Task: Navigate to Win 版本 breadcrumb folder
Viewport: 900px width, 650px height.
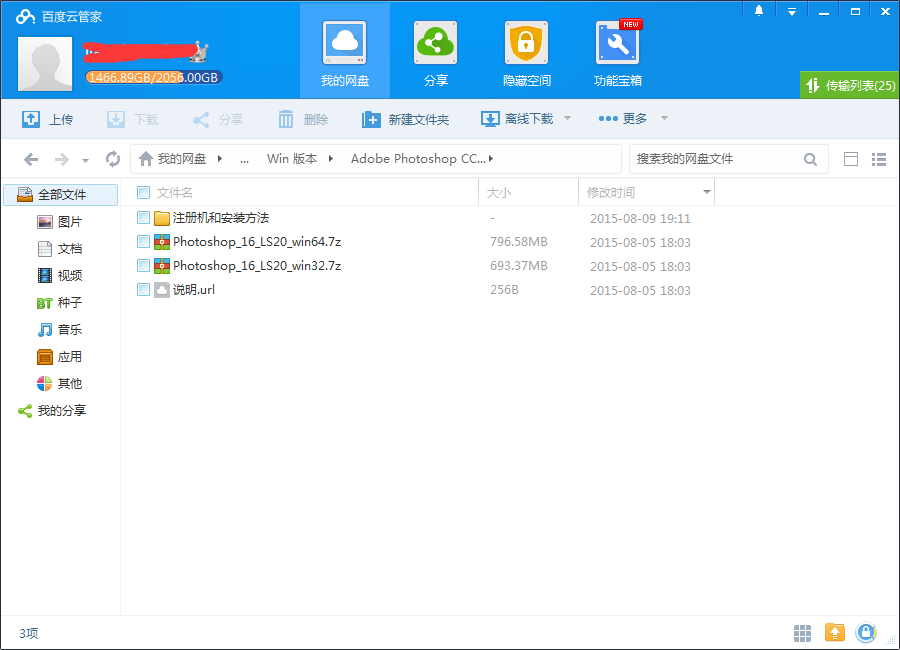Action: (x=292, y=158)
